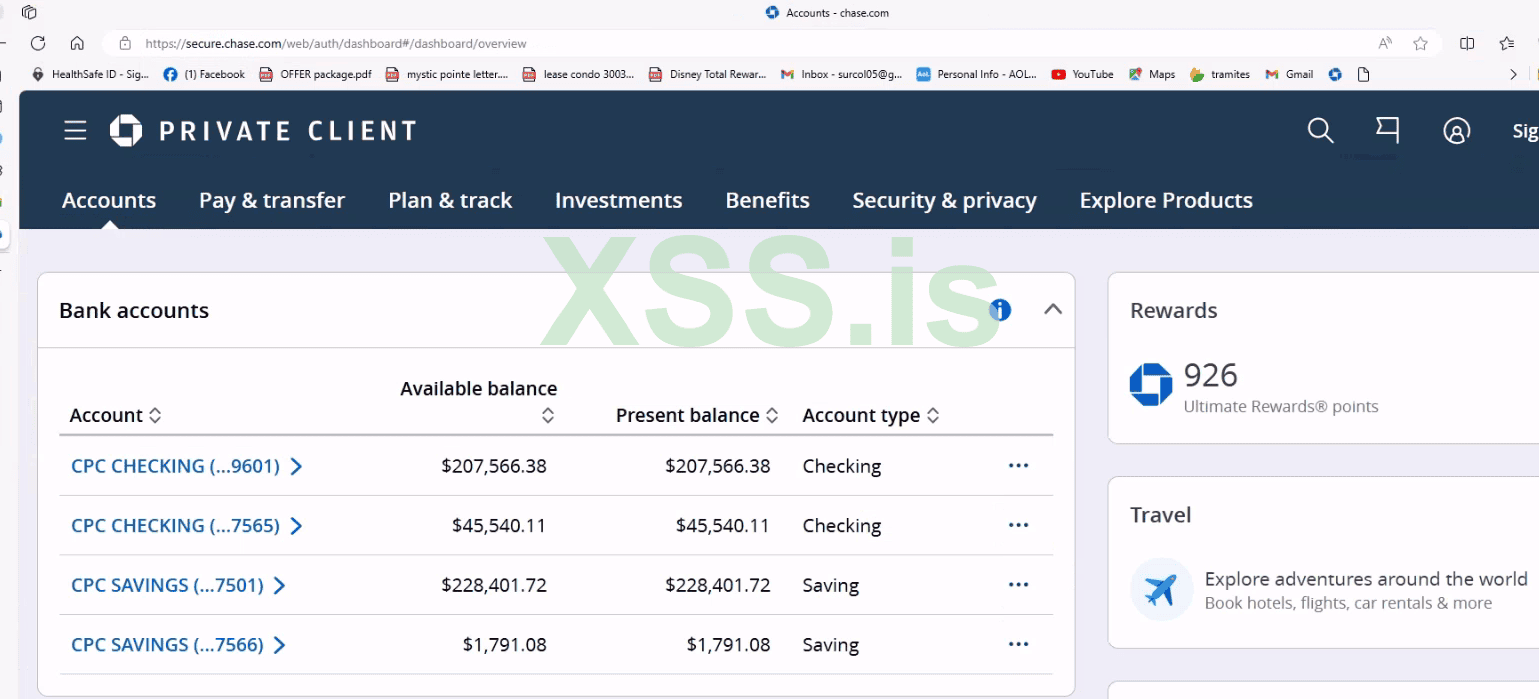Open more options for CPC CHECKING 9601

pos(1018,466)
